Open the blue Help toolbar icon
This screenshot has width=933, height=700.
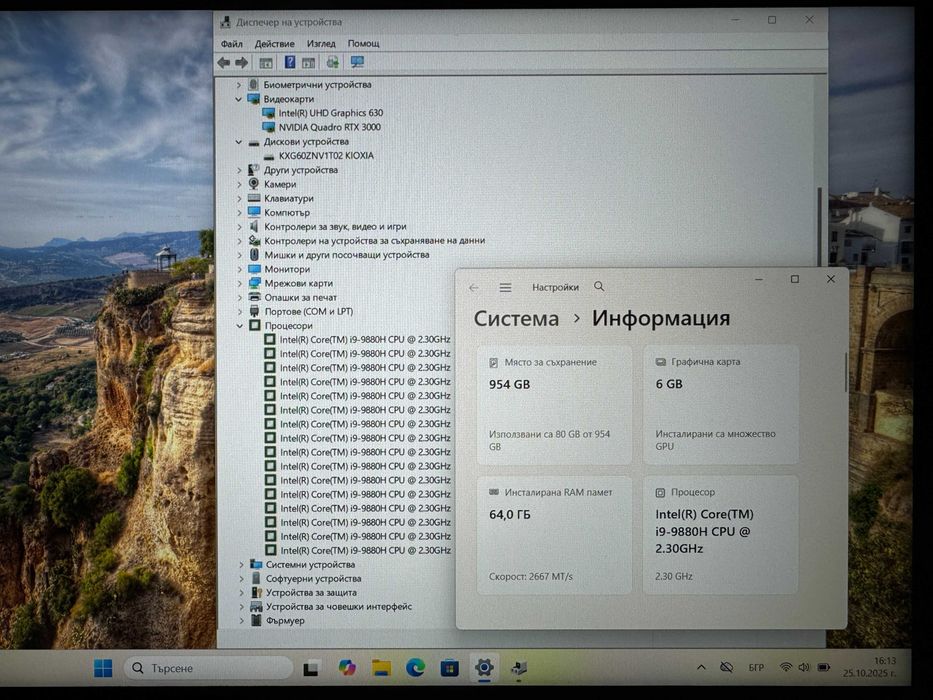click(x=290, y=62)
